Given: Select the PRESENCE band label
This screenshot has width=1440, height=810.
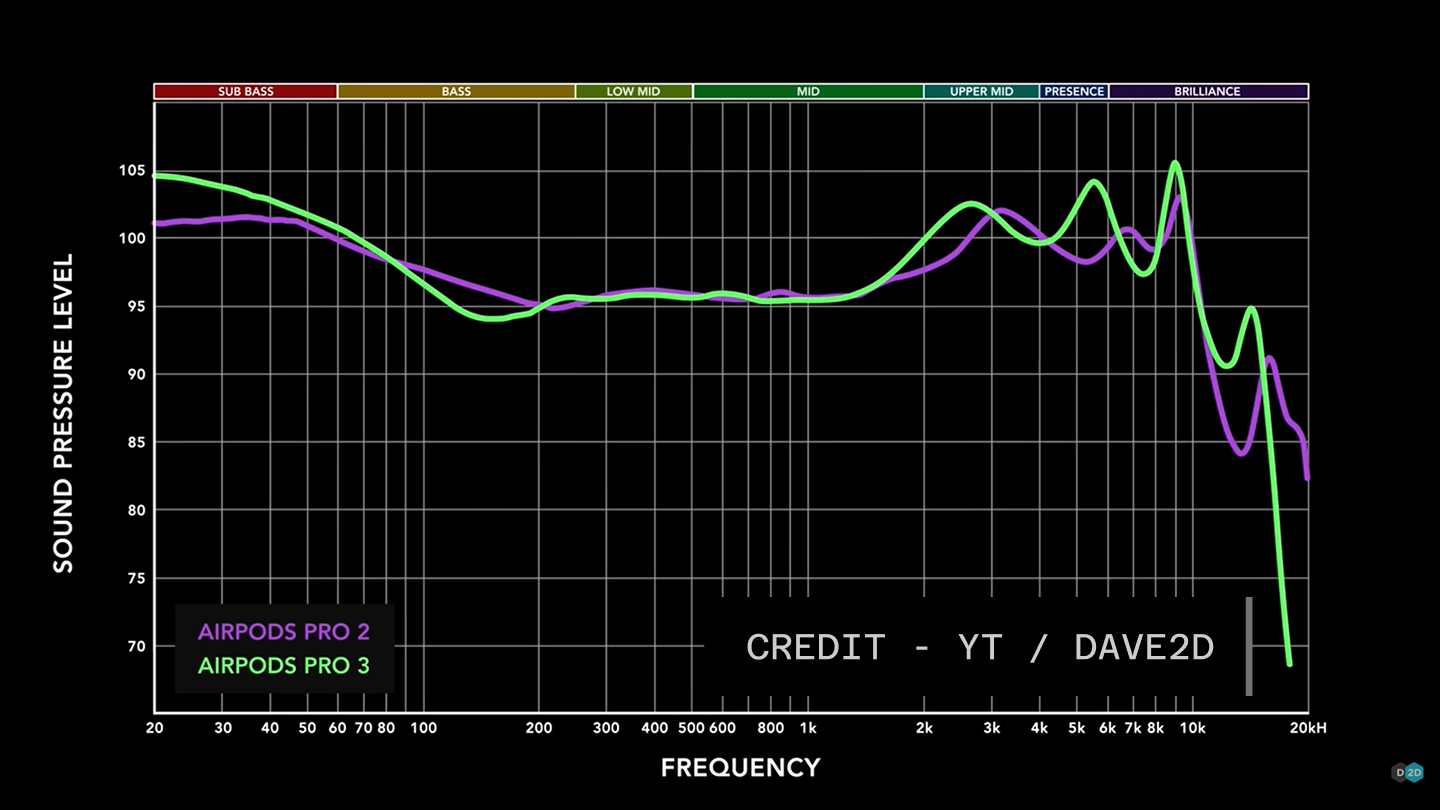Looking at the screenshot, I should coord(1074,91).
